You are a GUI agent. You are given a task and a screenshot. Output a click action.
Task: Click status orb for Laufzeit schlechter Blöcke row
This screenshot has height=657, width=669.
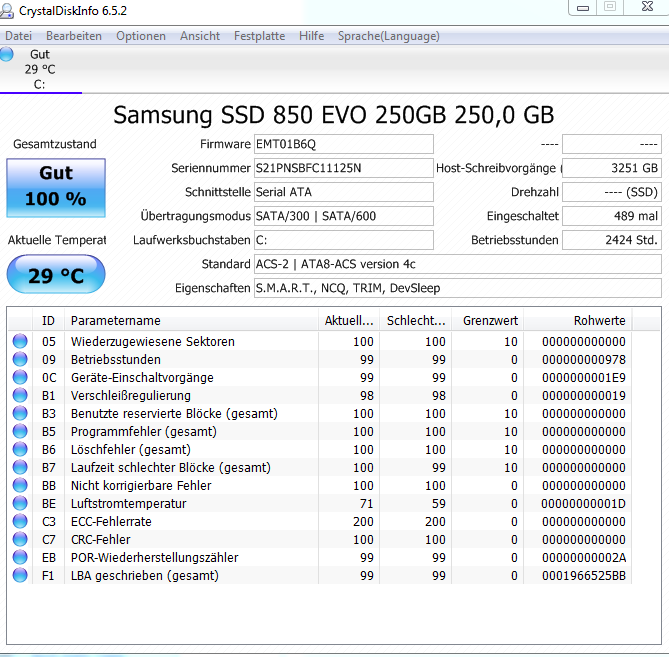pos(20,467)
